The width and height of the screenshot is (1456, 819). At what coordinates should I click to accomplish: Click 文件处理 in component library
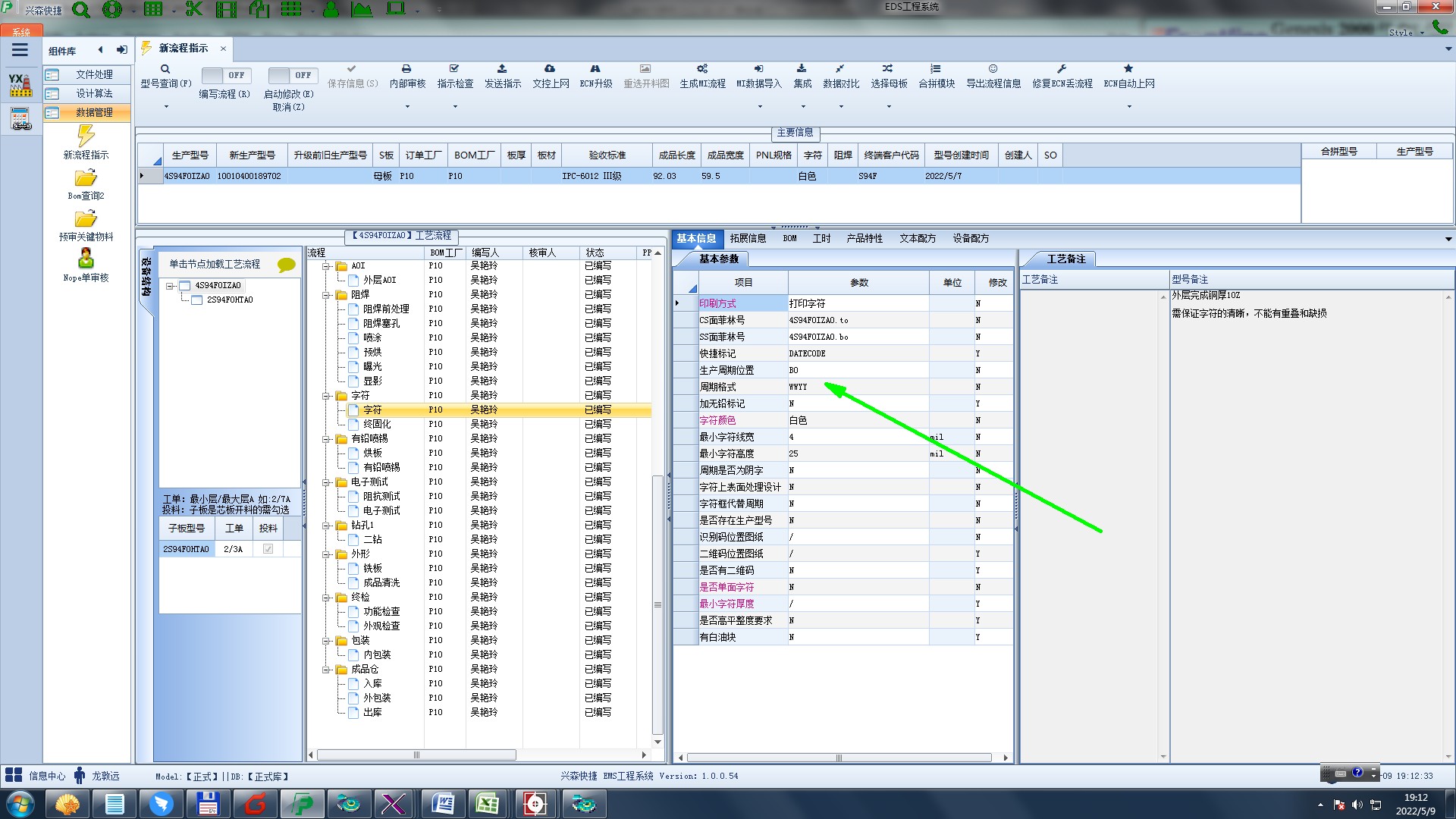pos(93,74)
